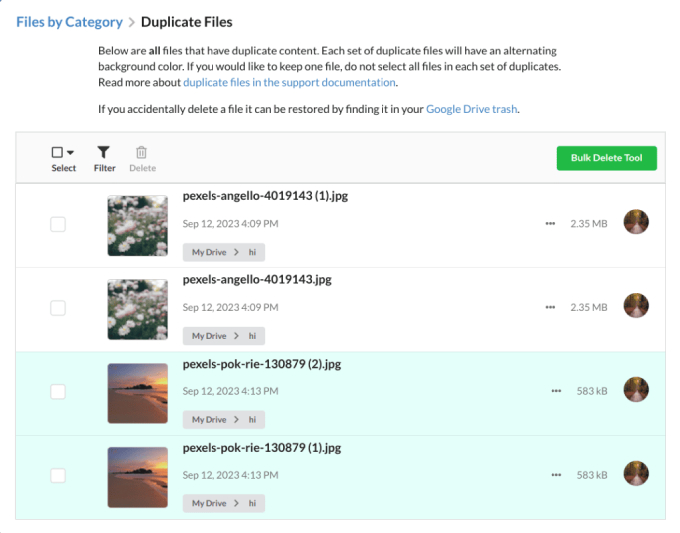The height and width of the screenshot is (533, 680).
Task: Expand the Select dropdown arrow
Action: 70,153
